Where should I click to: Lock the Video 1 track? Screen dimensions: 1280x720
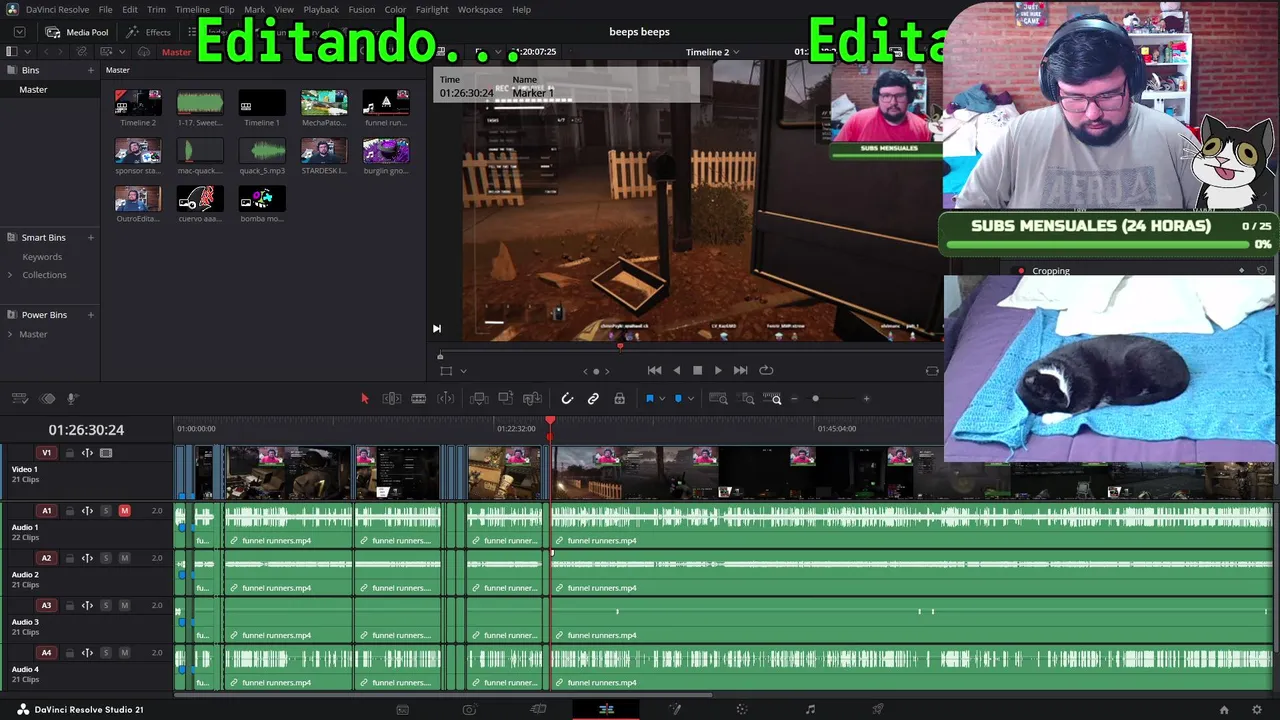[x=70, y=453]
